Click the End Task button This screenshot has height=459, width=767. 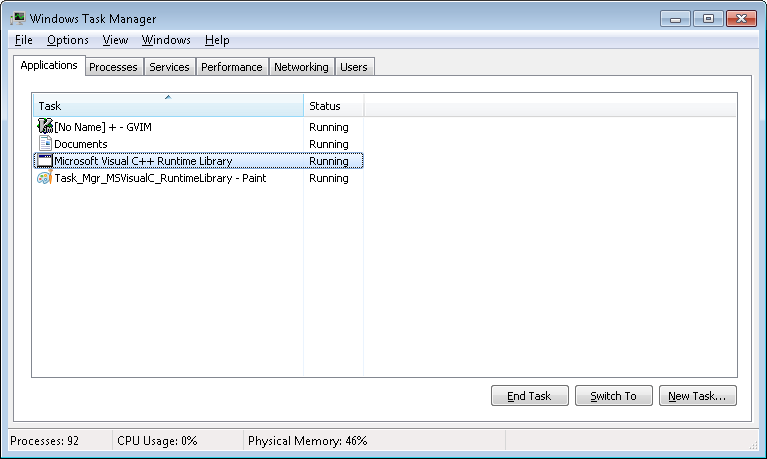tap(529, 395)
